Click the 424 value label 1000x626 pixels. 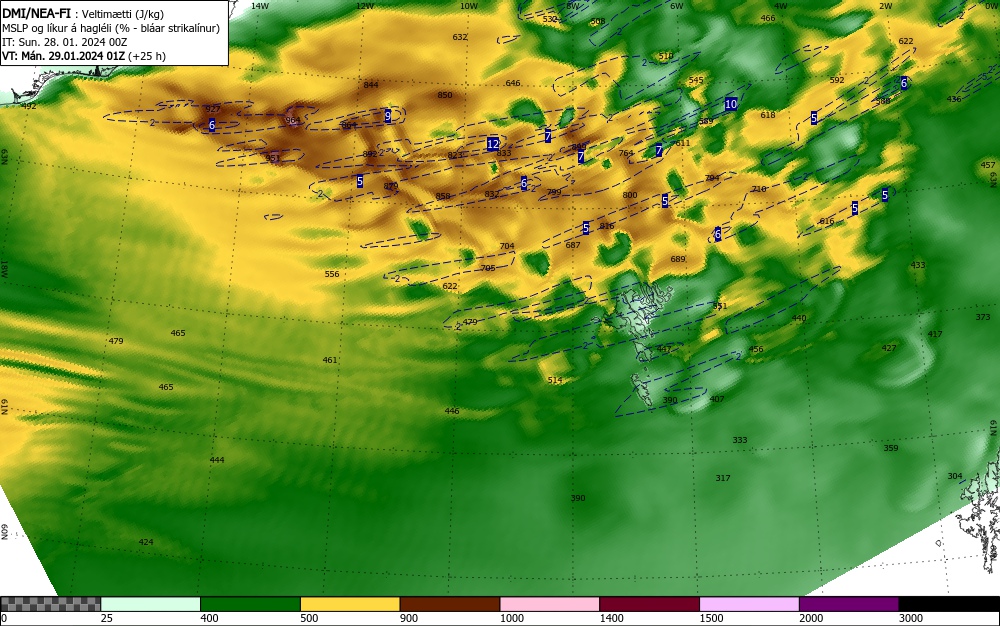pyautogui.click(x=146, y=542)
